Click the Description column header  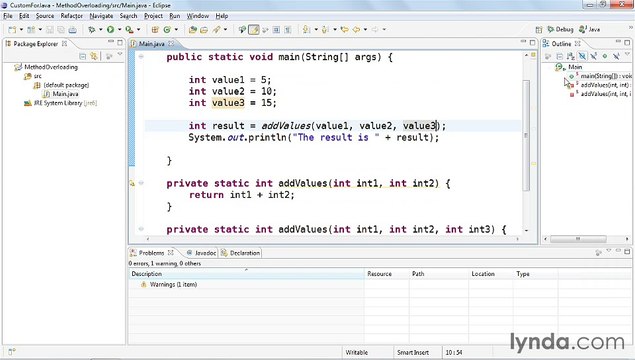click(247, 274)
